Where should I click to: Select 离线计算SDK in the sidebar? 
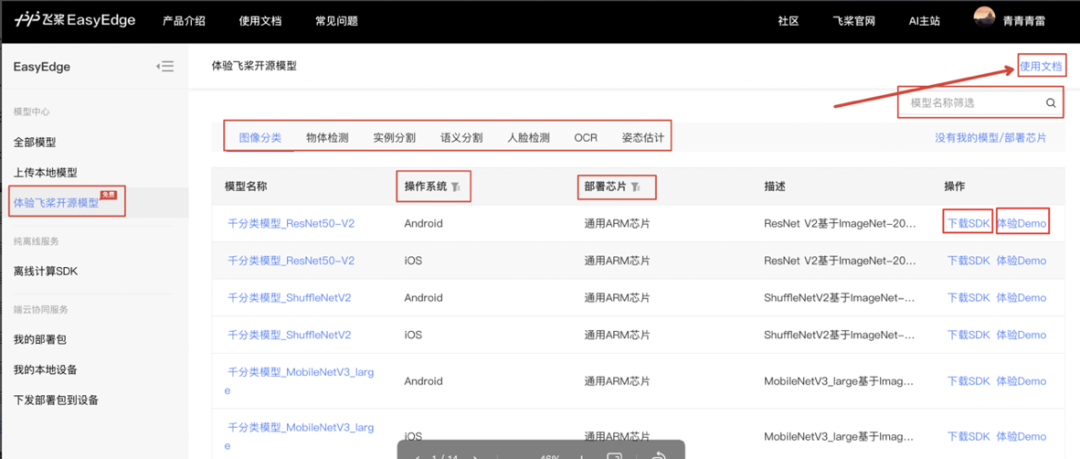click(x=45, y=271)
